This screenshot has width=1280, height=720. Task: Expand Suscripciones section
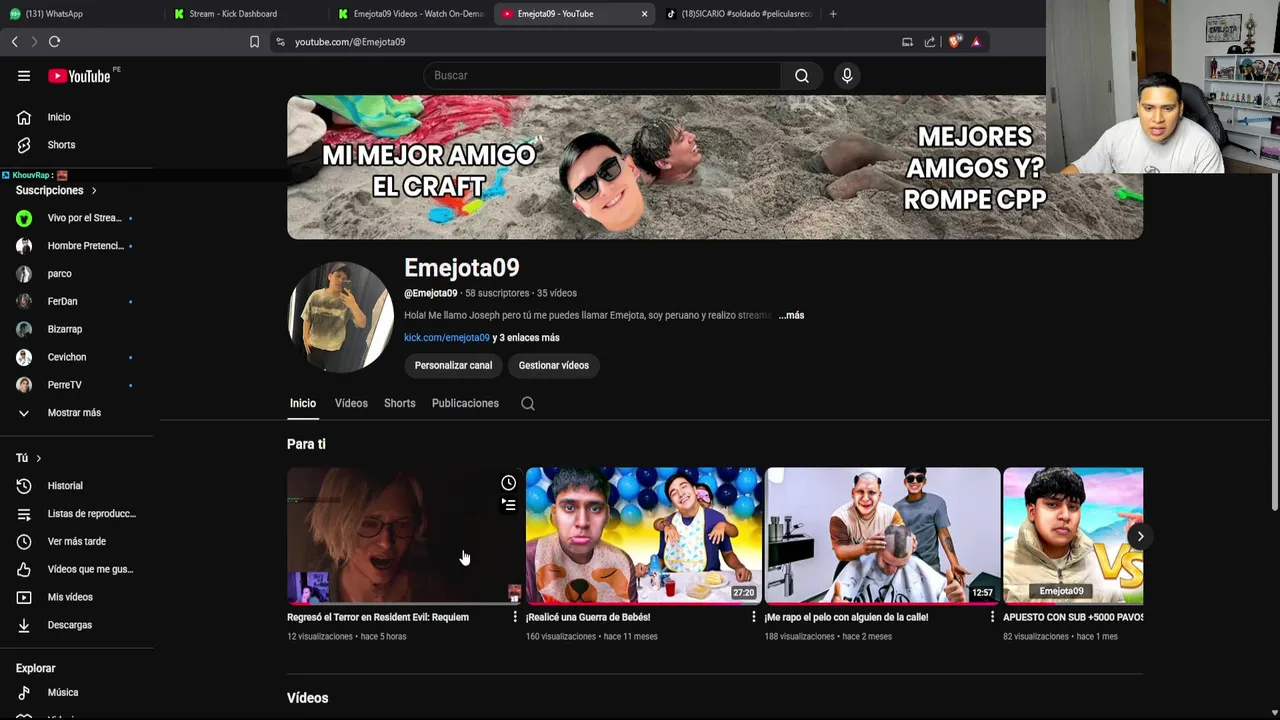(57, 190)
